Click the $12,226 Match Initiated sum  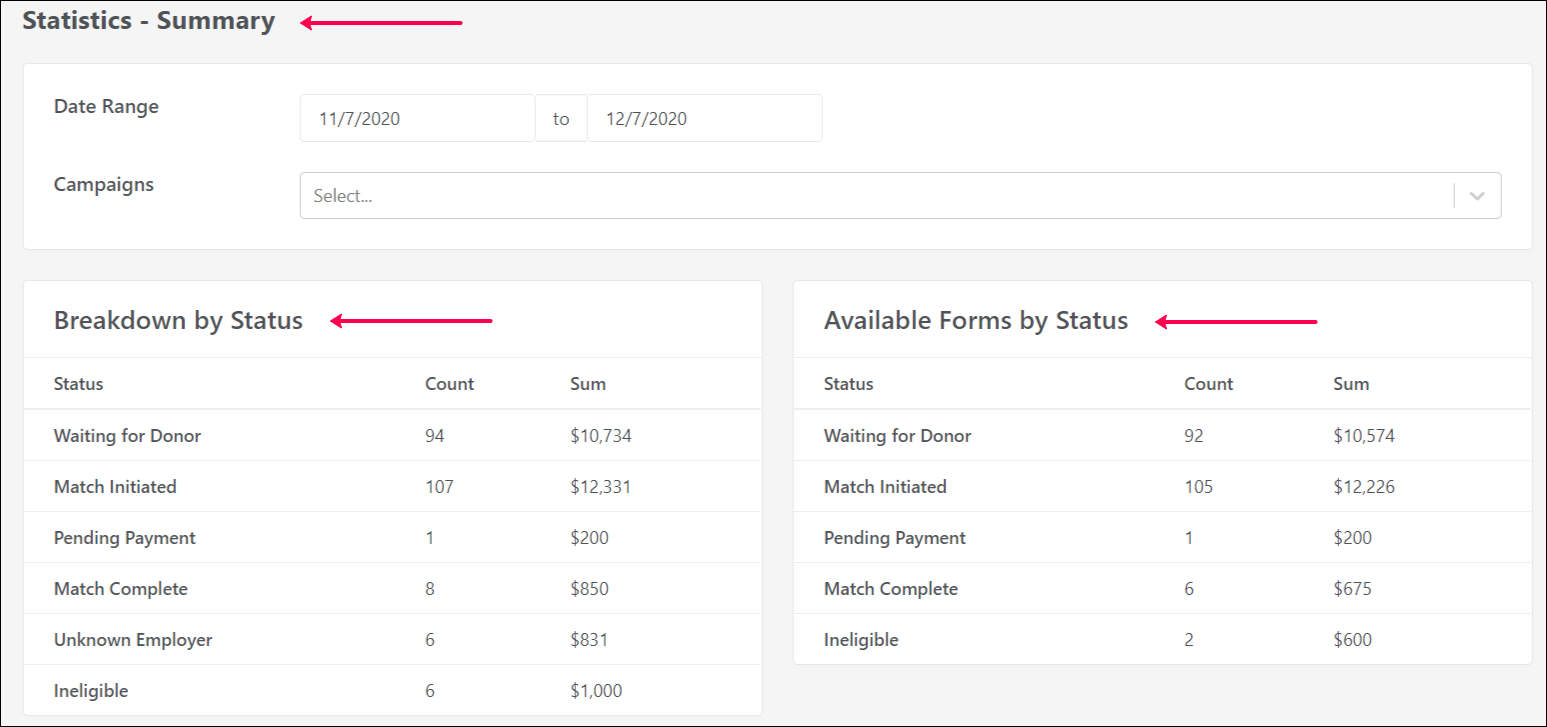1364,487
